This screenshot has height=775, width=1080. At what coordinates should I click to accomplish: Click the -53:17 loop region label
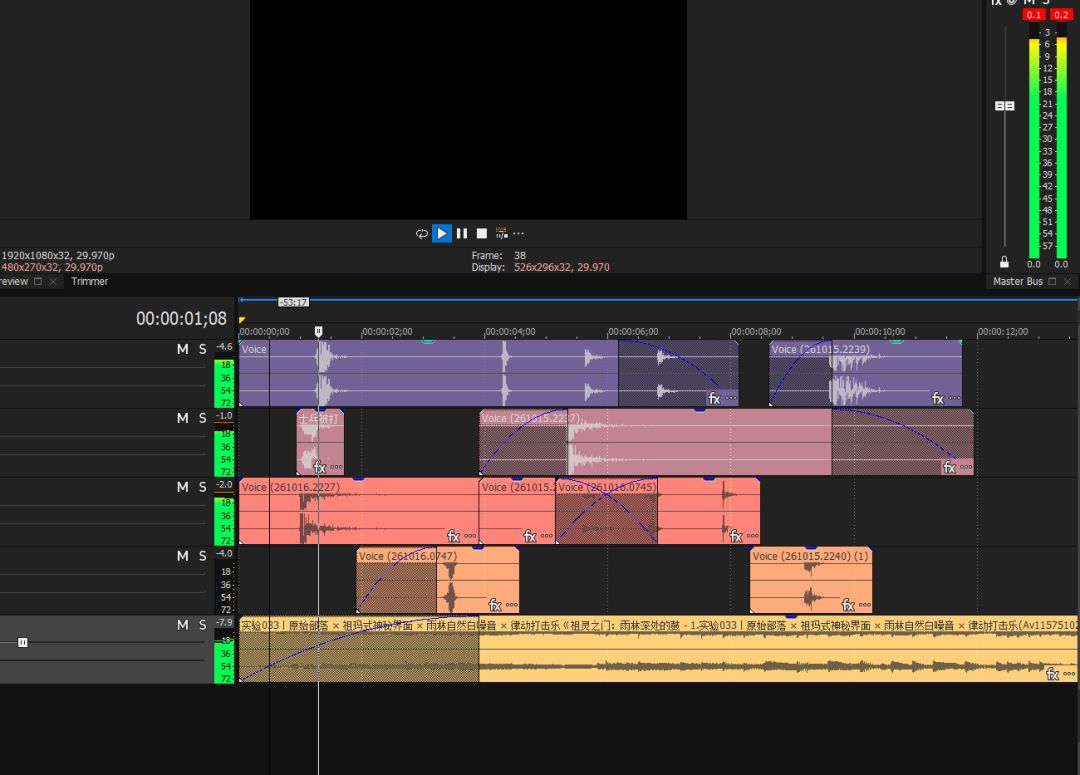[x=293, y=302]
